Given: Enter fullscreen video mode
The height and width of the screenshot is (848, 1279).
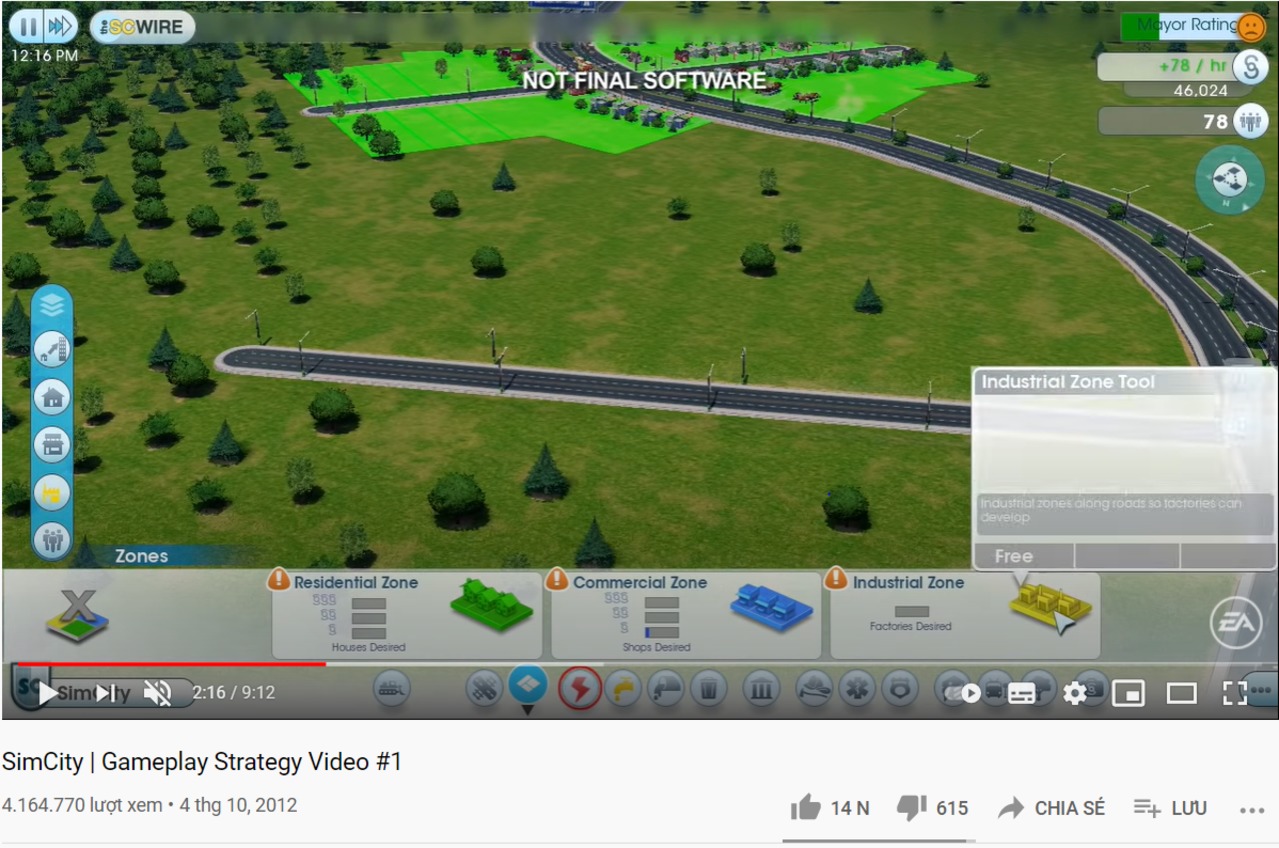Looking at the screenshot, I should coord(1235,693).
